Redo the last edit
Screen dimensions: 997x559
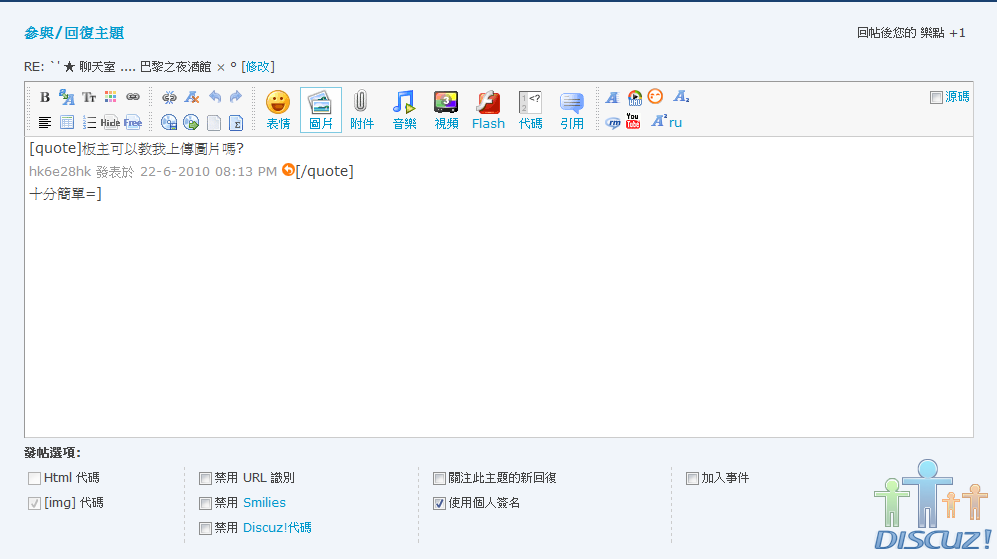click(236, 97)
